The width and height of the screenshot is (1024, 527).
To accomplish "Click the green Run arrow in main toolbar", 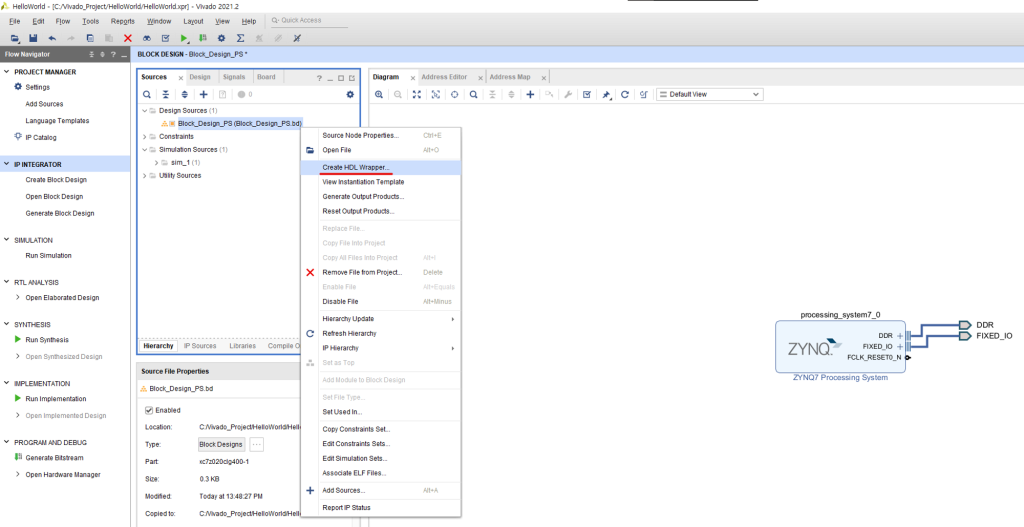I will click(x=184, y=39).
